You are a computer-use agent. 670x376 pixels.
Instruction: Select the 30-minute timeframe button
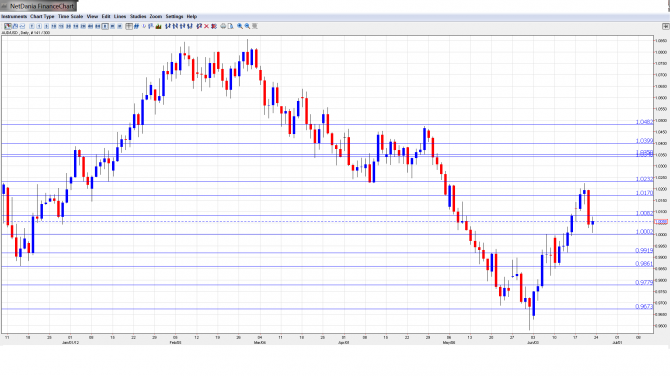(68, 26)
